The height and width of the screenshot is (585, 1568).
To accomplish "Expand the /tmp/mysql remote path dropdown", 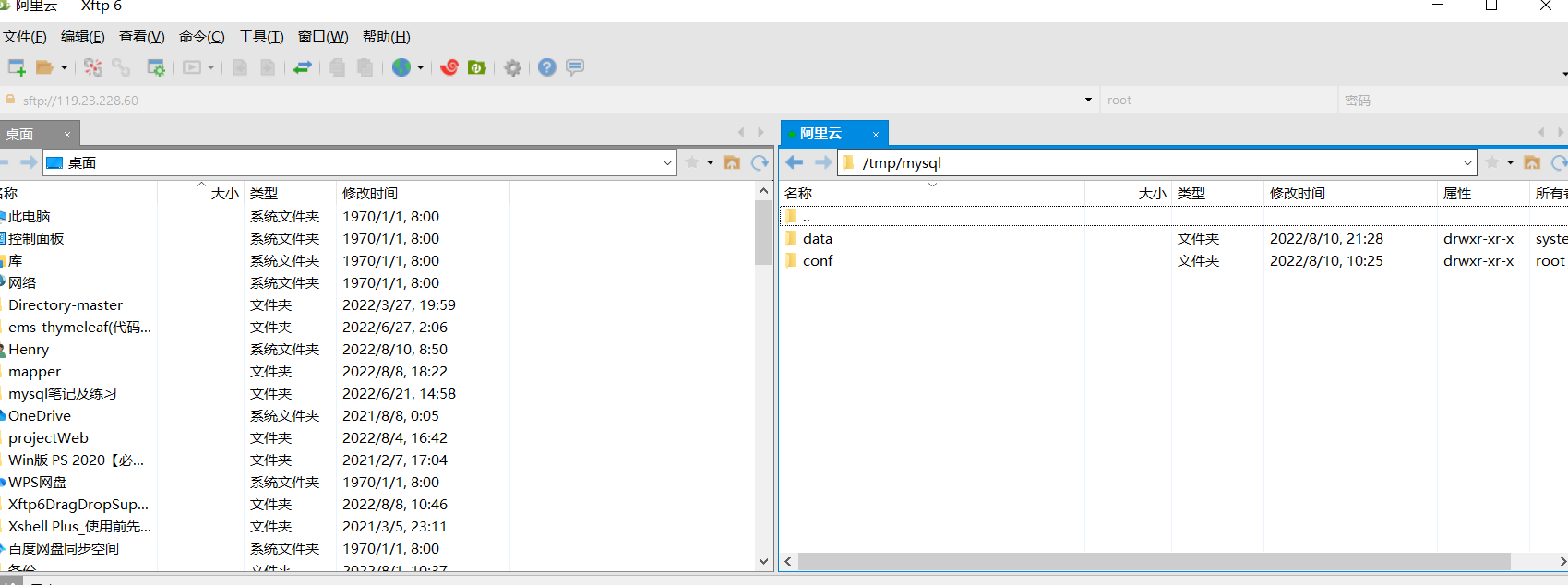I will pyautogui.click(x=1467, y=163).
